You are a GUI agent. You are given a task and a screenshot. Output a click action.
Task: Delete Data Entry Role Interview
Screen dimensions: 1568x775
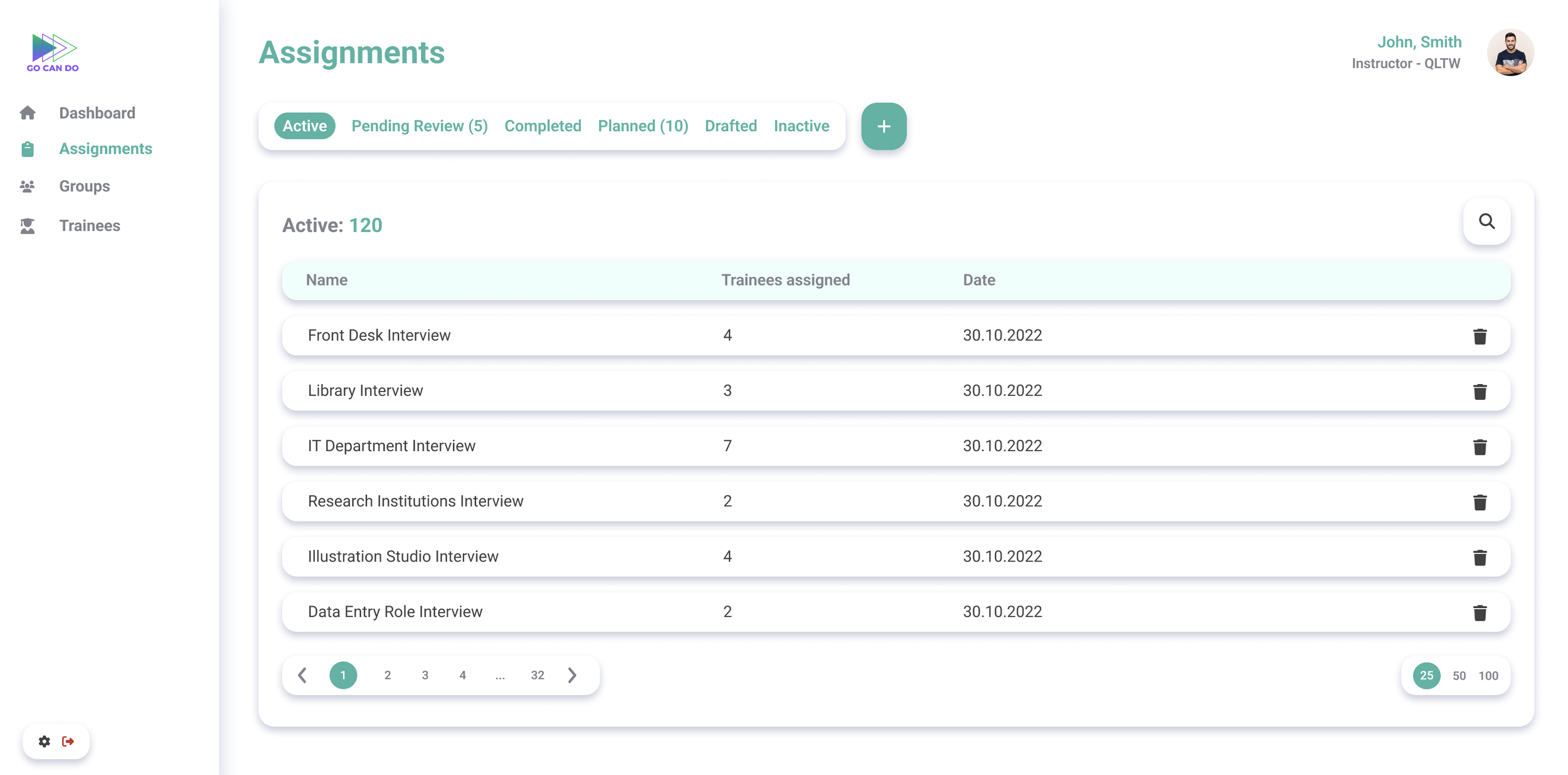[1480, 612]
